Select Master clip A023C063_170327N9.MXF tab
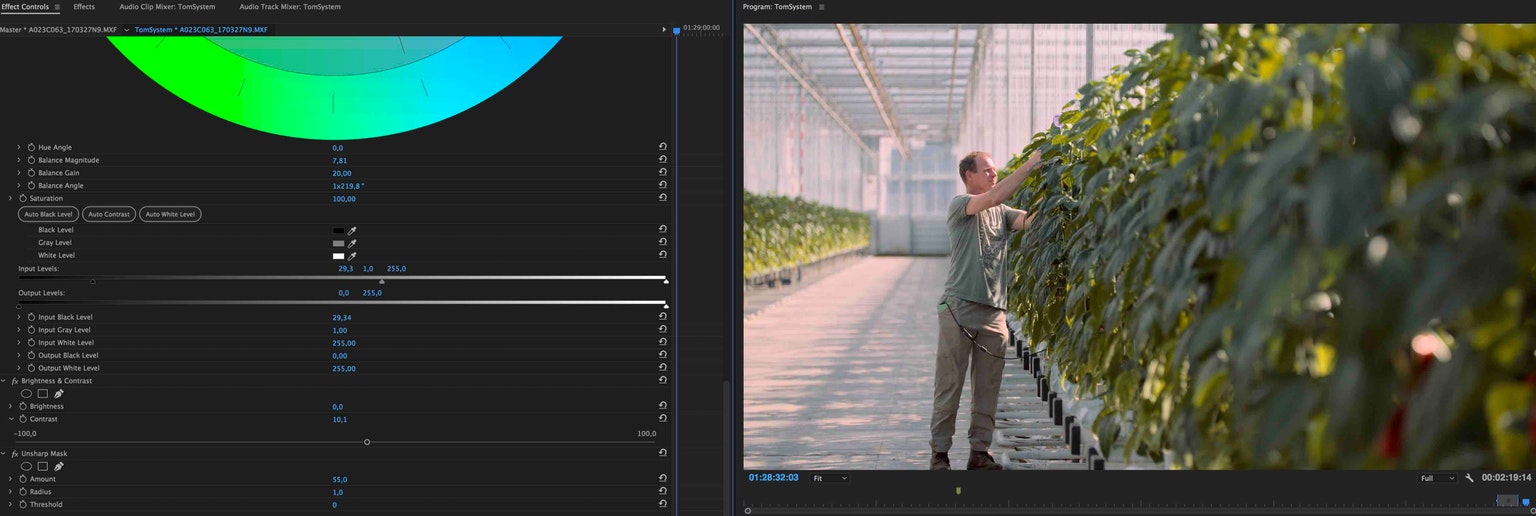The height and width of the screenshot is (516, 1536). [58, 30]
